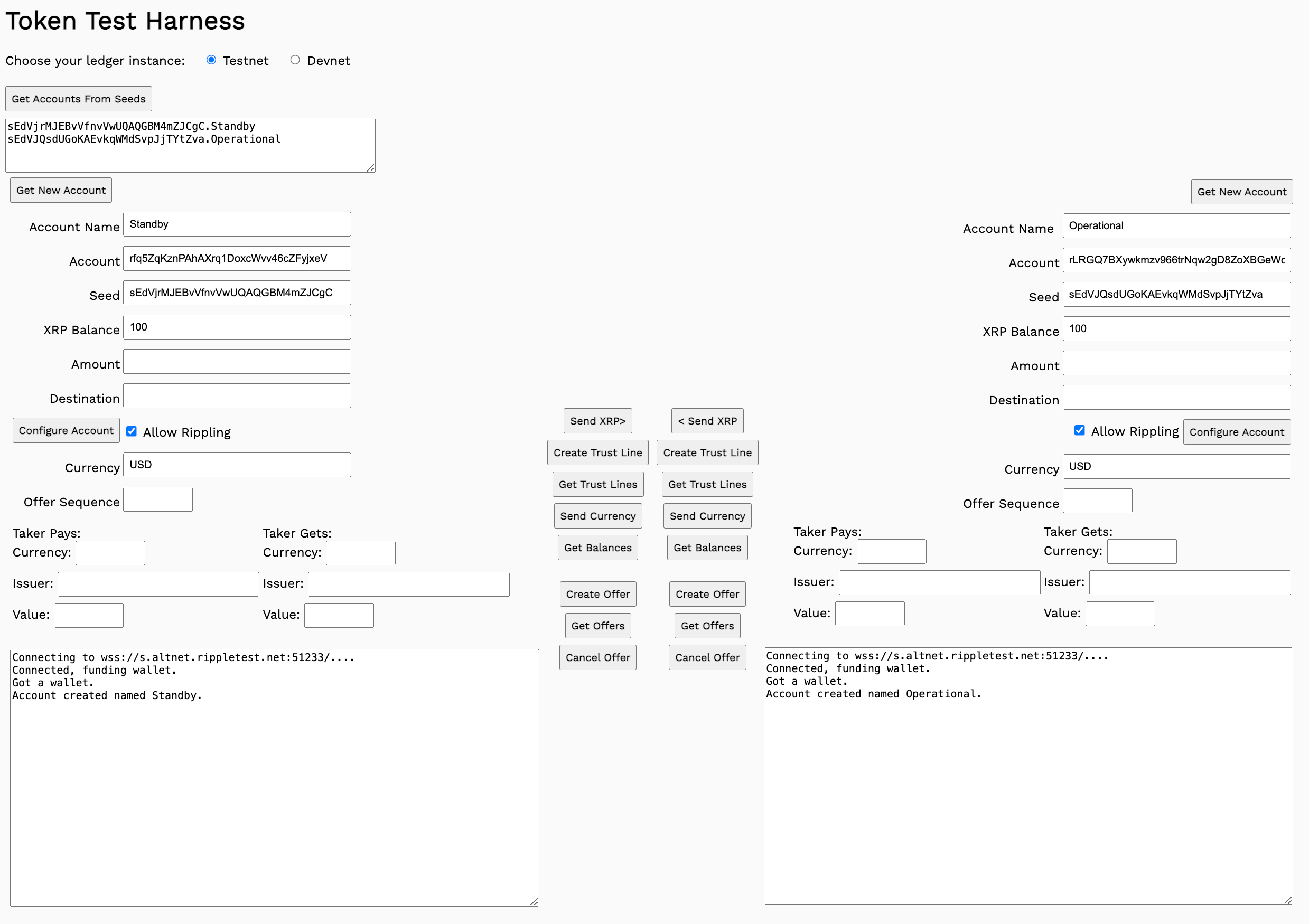This screenshot has height=924, width=1309.
Task: Click Get Accounts From Seeds
Action: pos(78,99)
